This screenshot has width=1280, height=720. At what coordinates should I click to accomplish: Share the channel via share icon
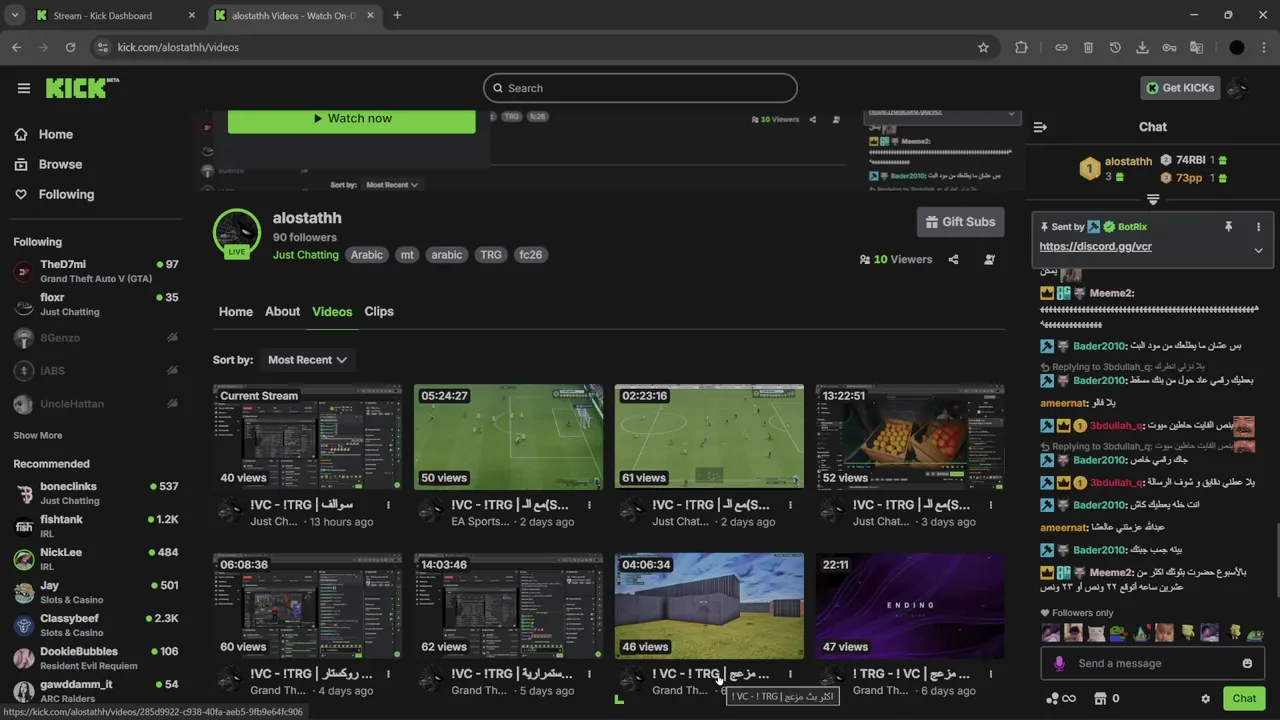pos(953,259)
